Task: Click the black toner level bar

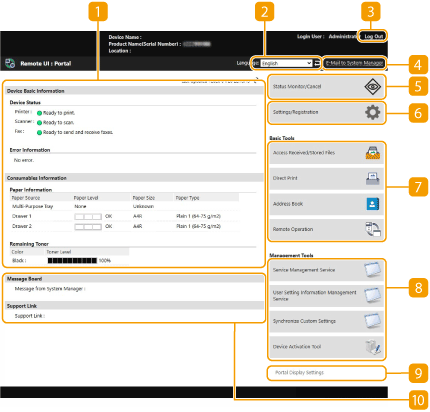Action: pyautogui.click(x=72, y=261)
